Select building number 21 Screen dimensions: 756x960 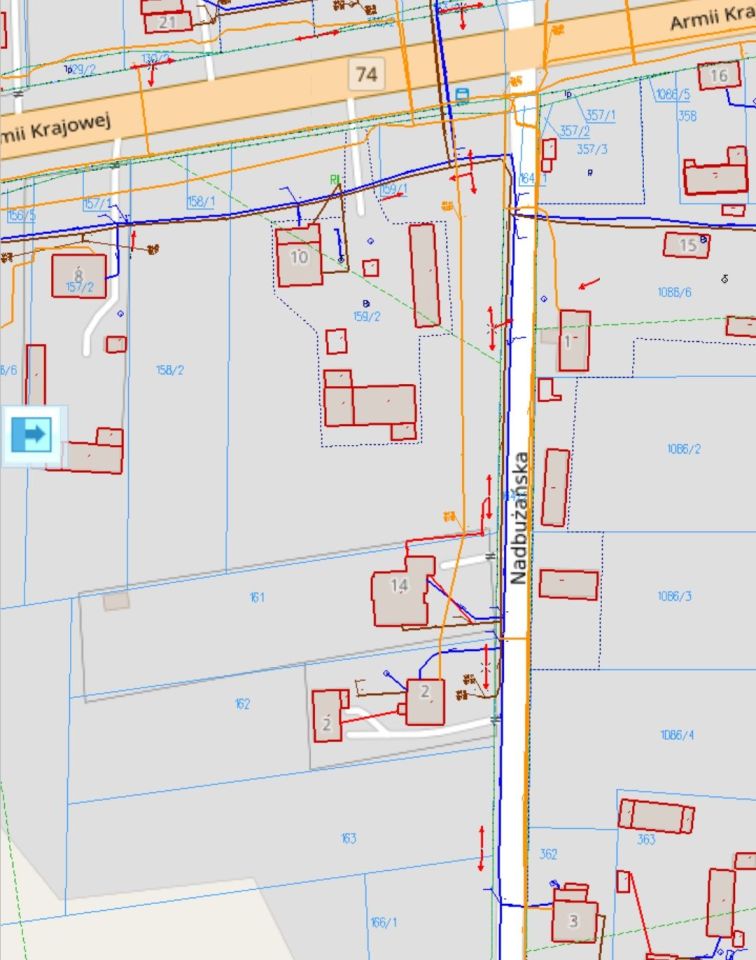[x=167, y=23]
